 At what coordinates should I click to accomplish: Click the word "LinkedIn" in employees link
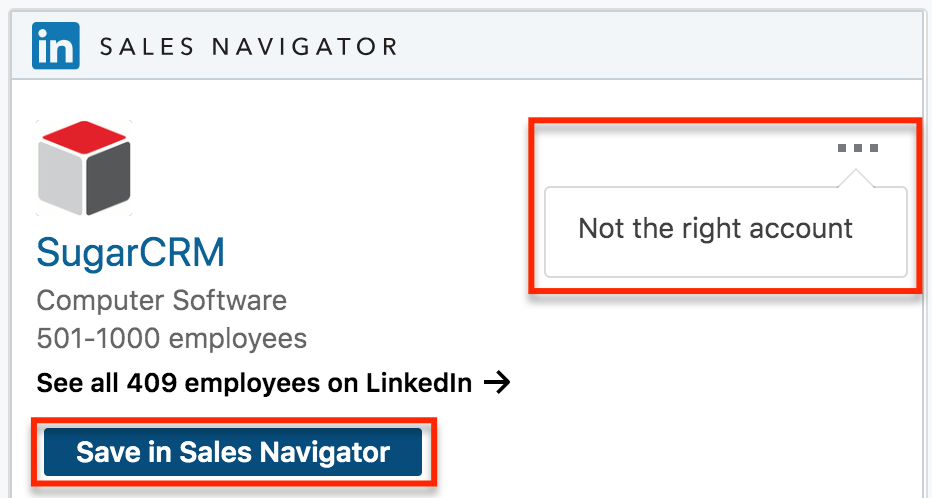pos(418,382)
